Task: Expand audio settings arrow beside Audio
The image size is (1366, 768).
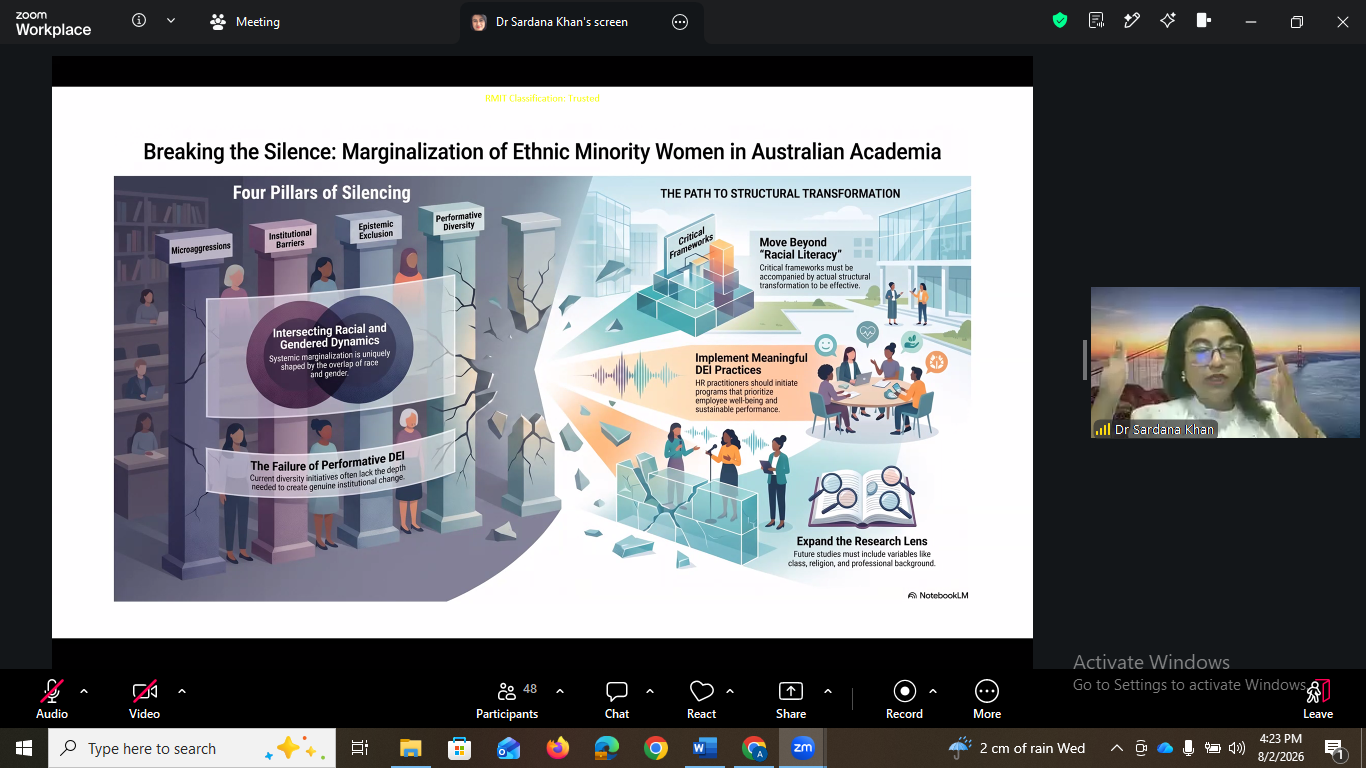Action: pos(84,691)
